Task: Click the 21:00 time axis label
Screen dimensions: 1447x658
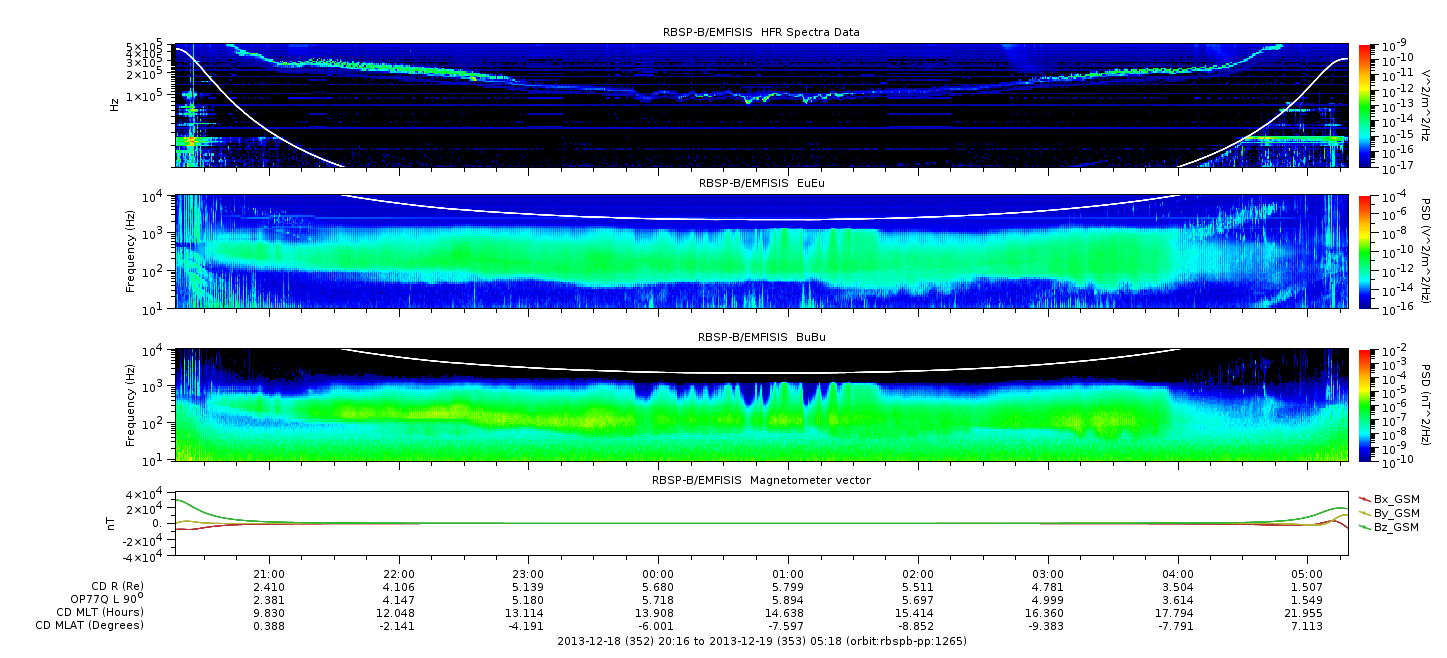Action: 268,574
